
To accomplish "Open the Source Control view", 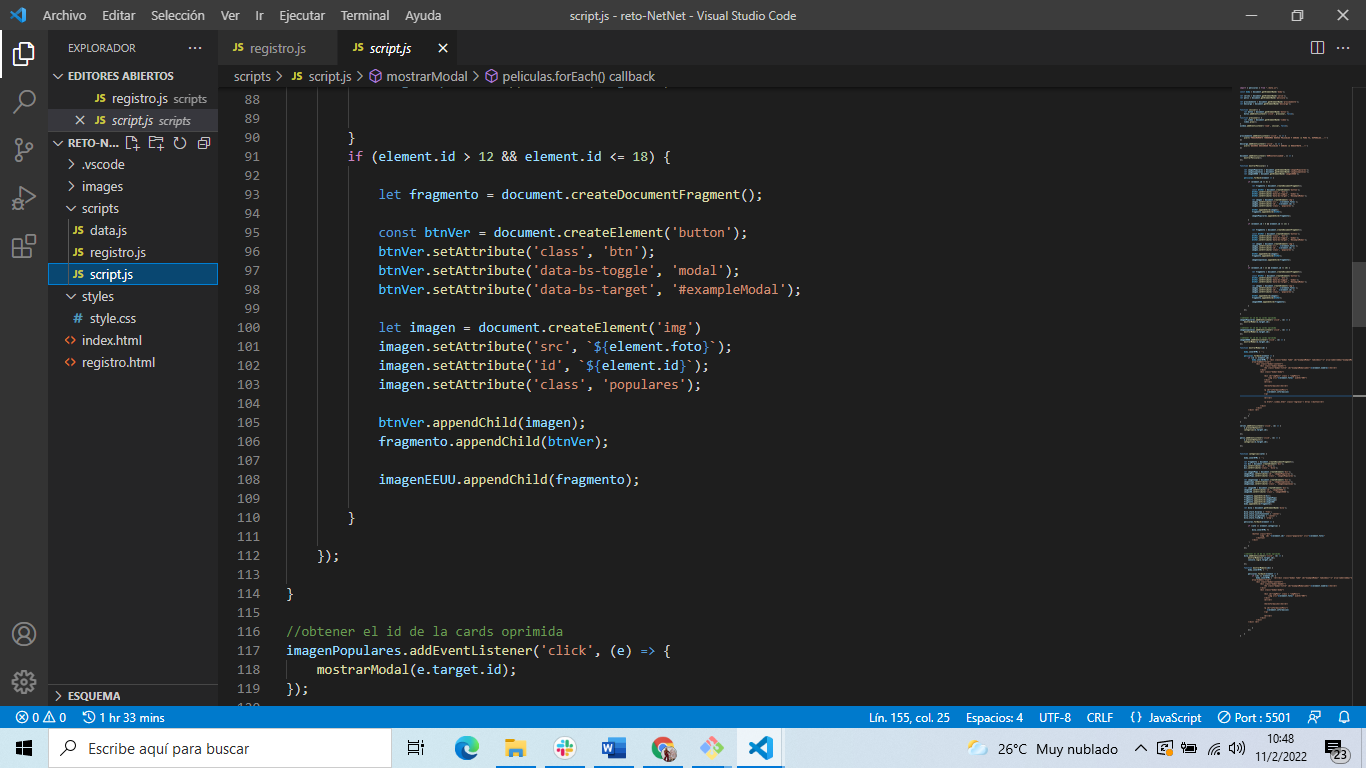I will click(24, 150).
